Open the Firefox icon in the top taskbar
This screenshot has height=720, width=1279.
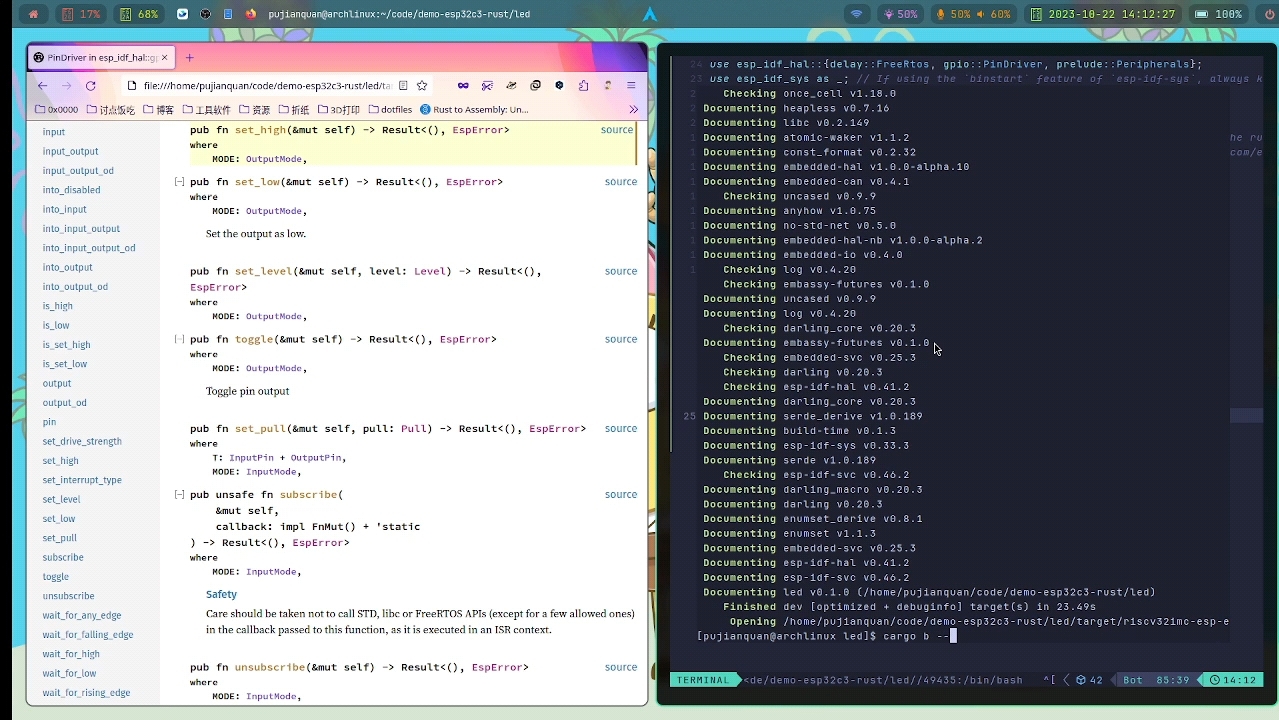pos(250,14)
